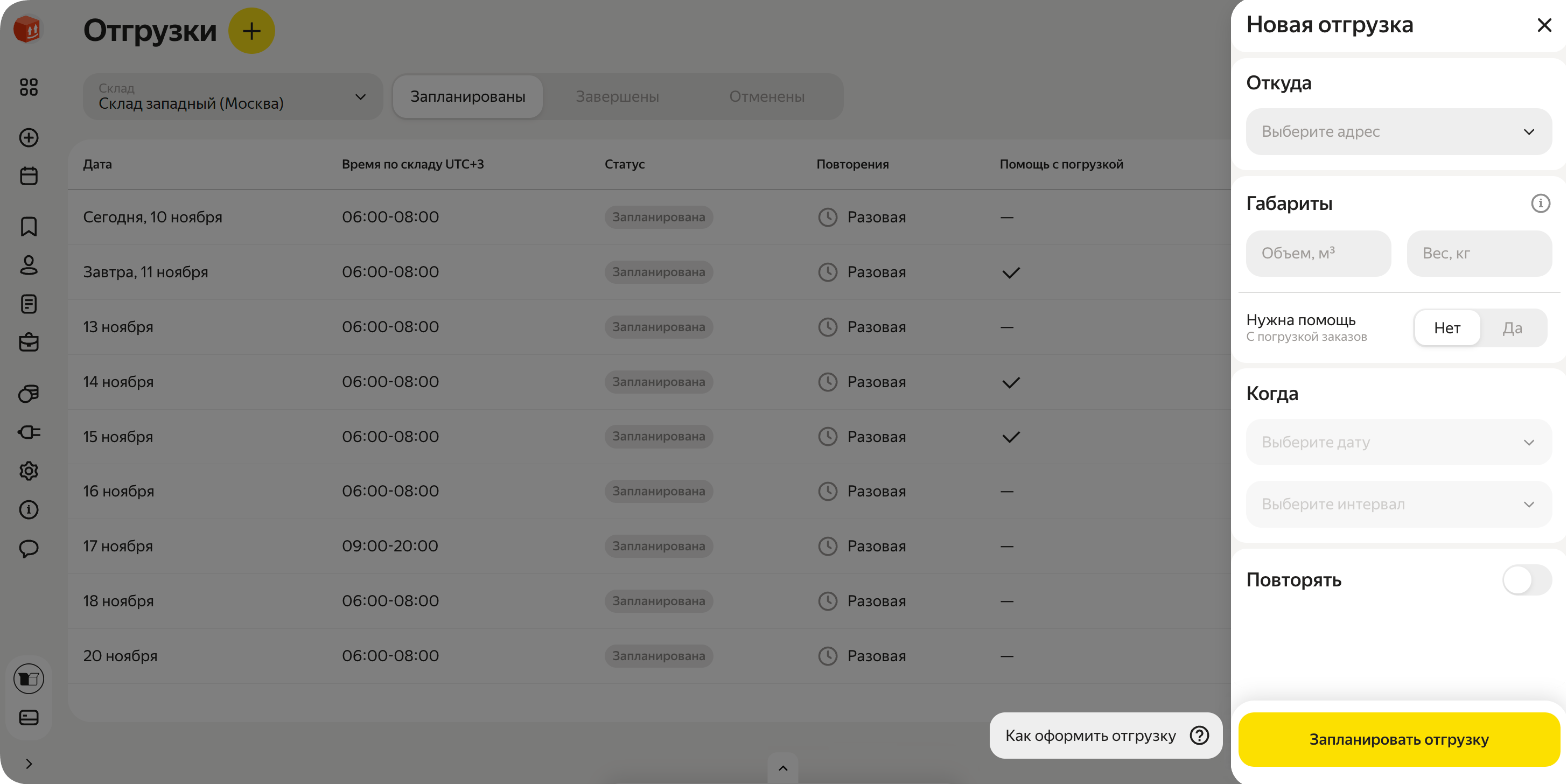Switch to the Завершены tab
Screen dimensions: 1567x784
coord(617,97)
